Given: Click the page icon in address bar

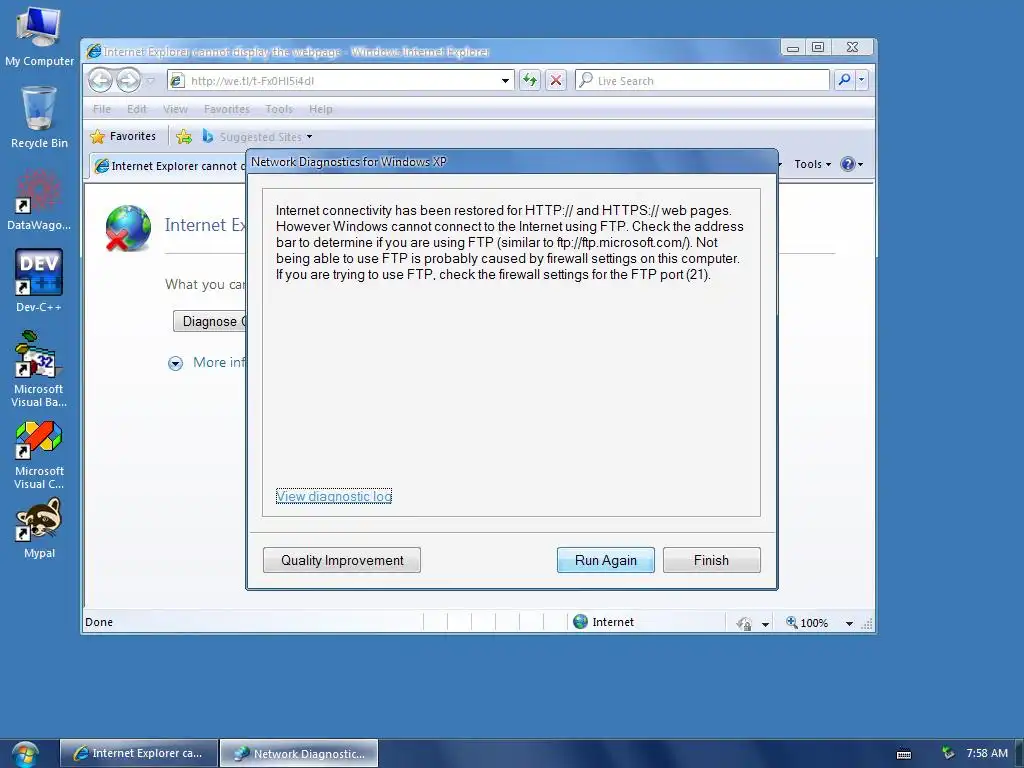Looking at the screenshot, I should pyautogui.click(x=177, y=80).
